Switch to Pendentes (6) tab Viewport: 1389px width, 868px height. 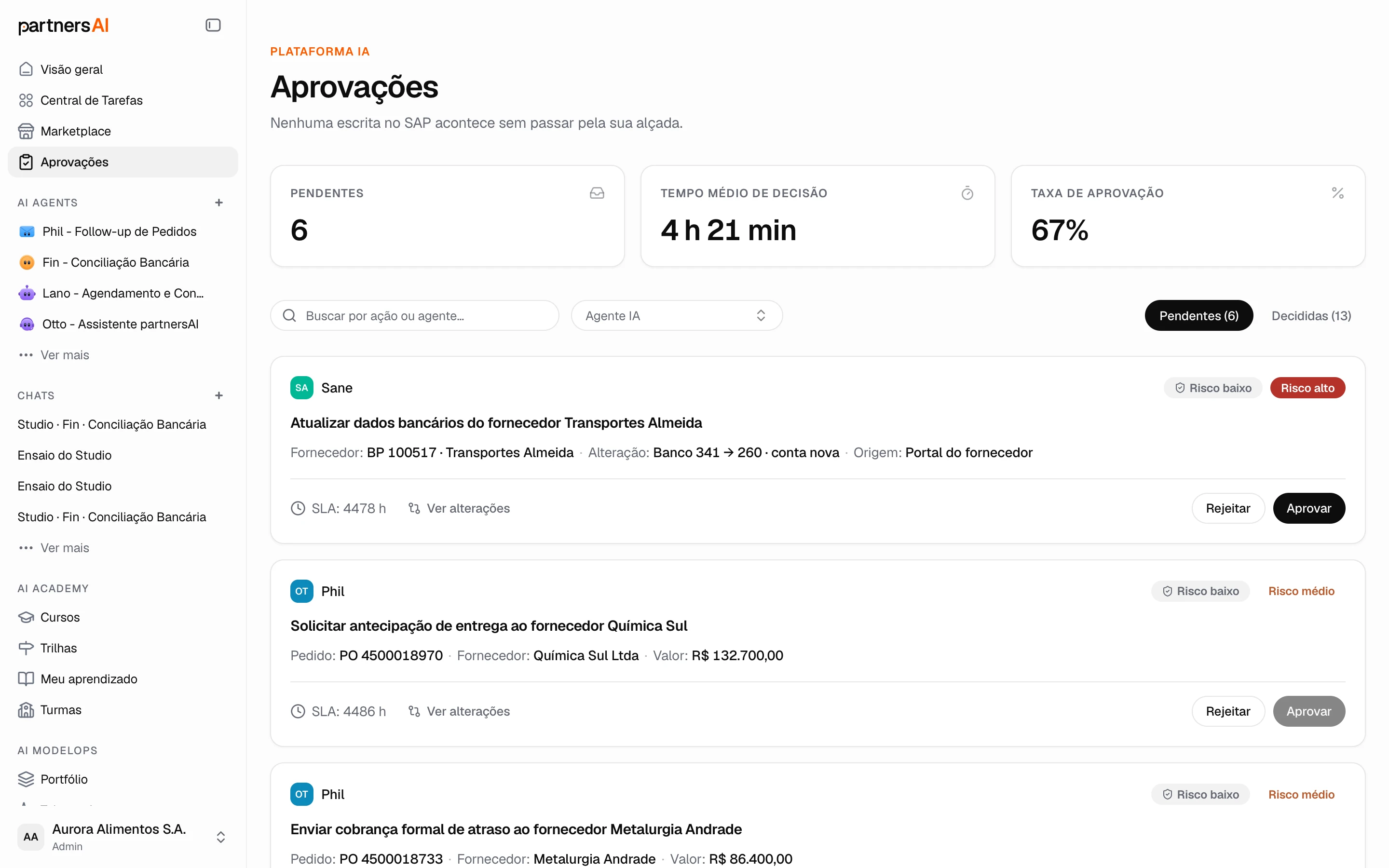point(1198,315)
